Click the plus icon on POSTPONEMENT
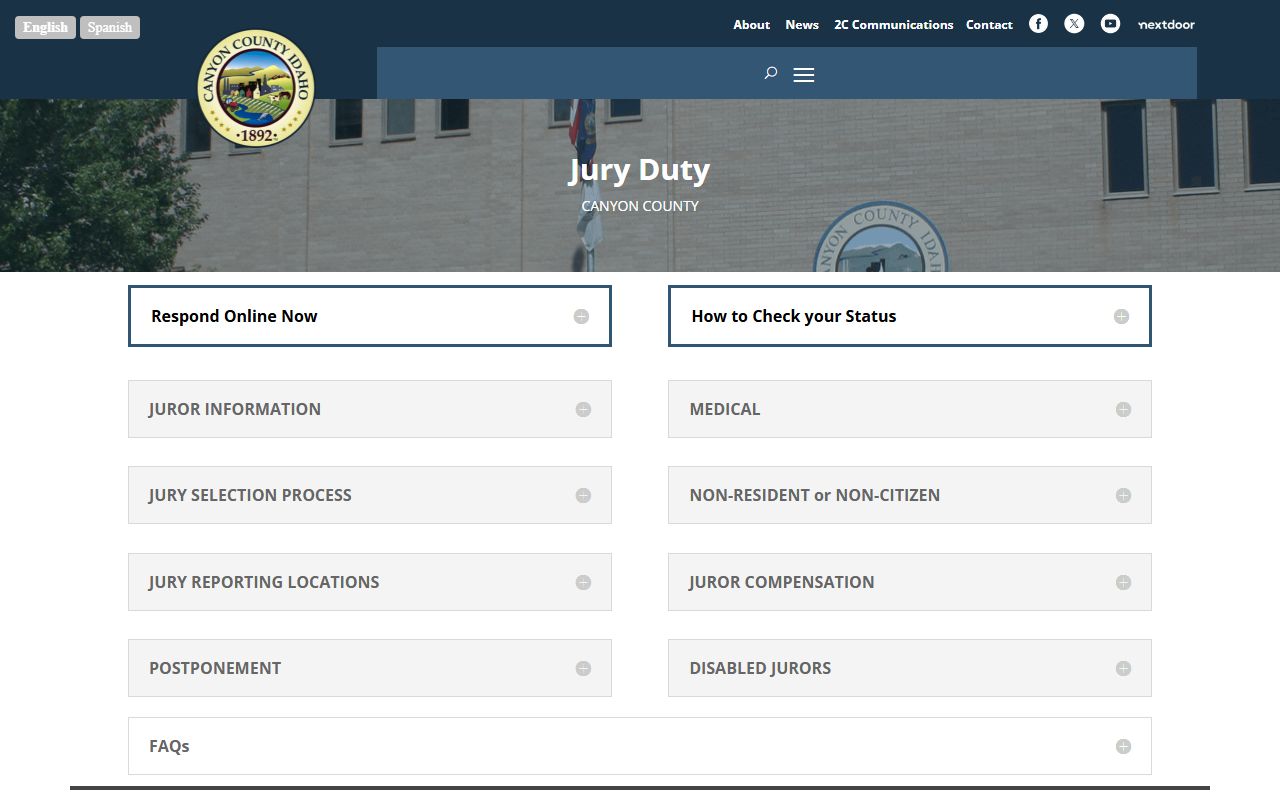1280x800 pixels. click(x=583, y=668)
